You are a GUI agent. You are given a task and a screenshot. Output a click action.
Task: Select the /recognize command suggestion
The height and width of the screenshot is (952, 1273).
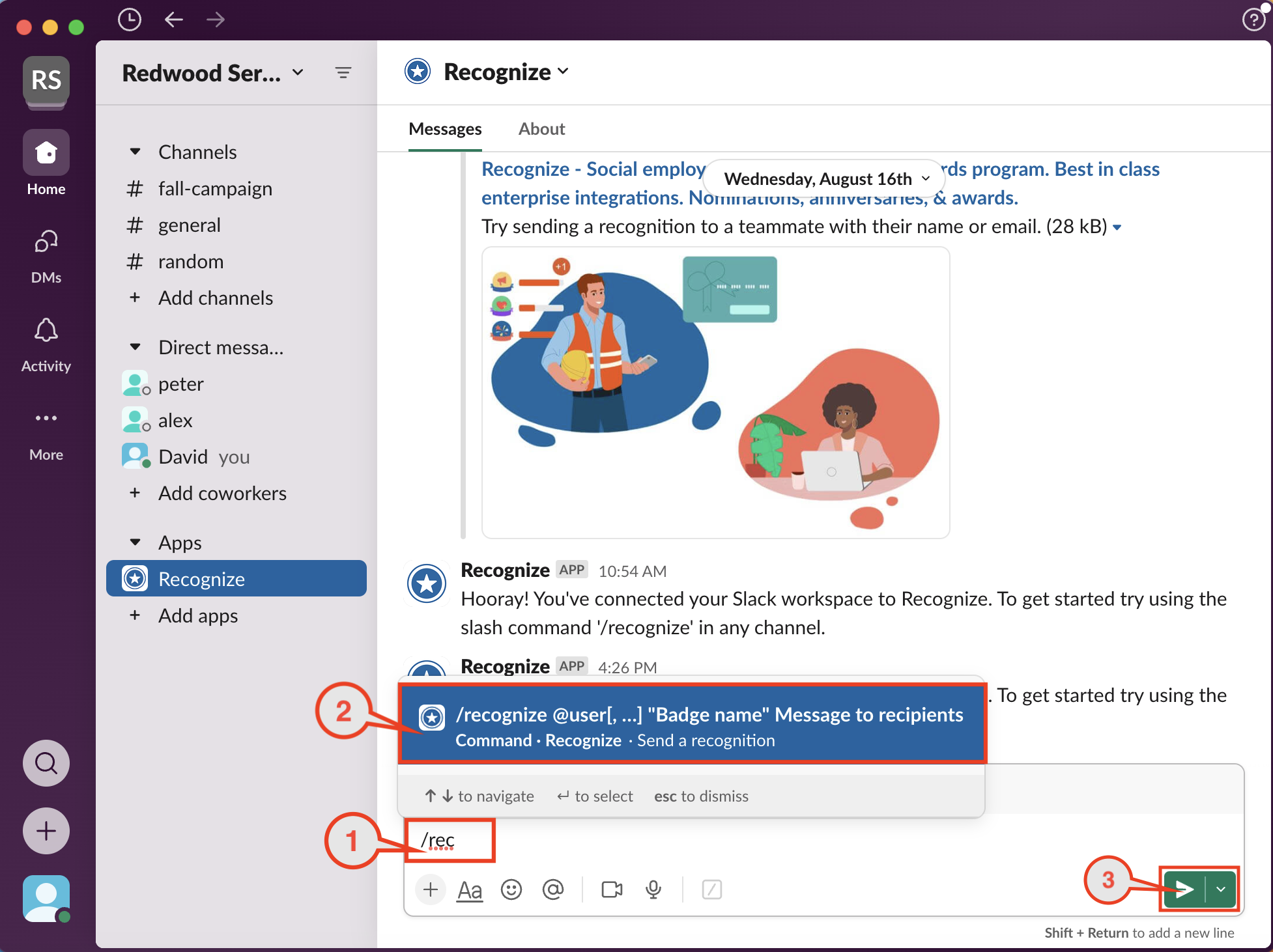pyautogui.click(x=693, y=724)
